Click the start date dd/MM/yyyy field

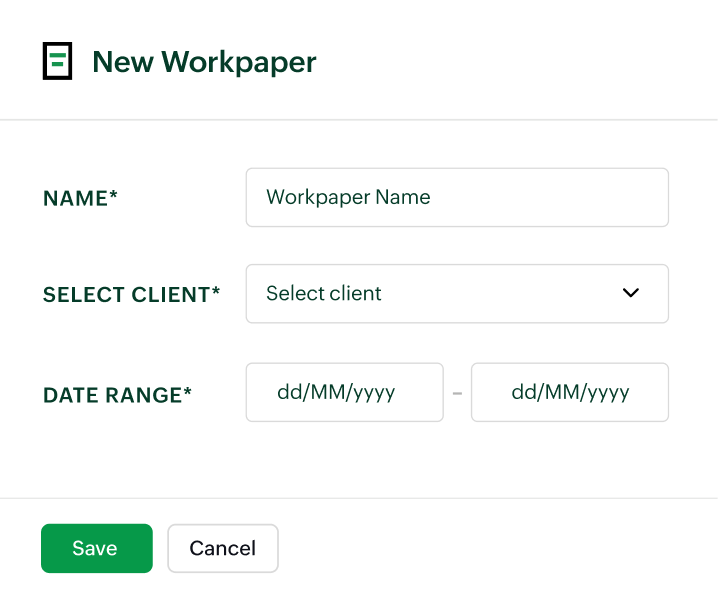(344, 392)
